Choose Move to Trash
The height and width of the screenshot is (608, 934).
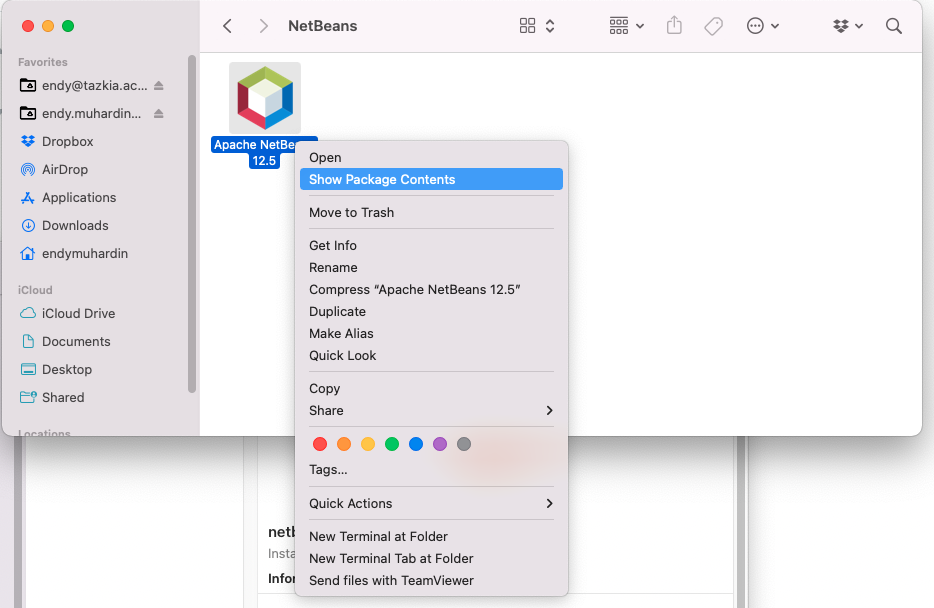point(431,213)
